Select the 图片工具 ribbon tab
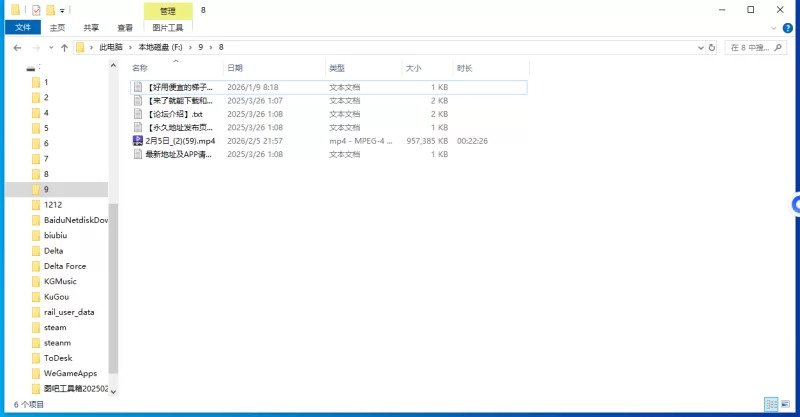800x417 pixels. 168,28
